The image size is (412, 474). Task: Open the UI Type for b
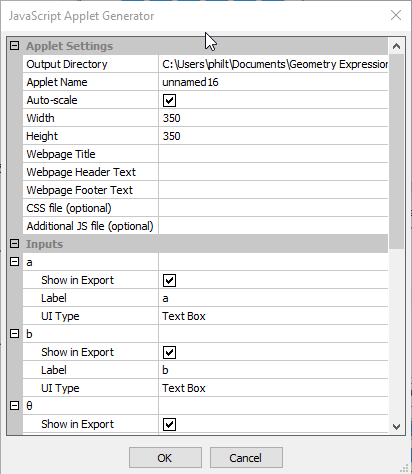coord(273,388)
